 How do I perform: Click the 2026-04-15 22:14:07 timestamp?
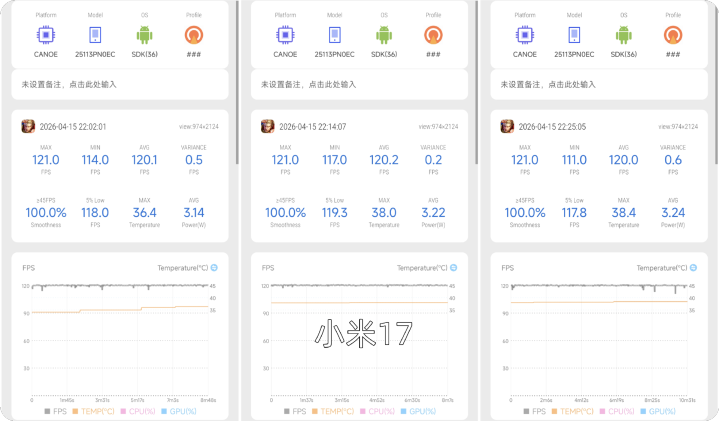[313, 127]
